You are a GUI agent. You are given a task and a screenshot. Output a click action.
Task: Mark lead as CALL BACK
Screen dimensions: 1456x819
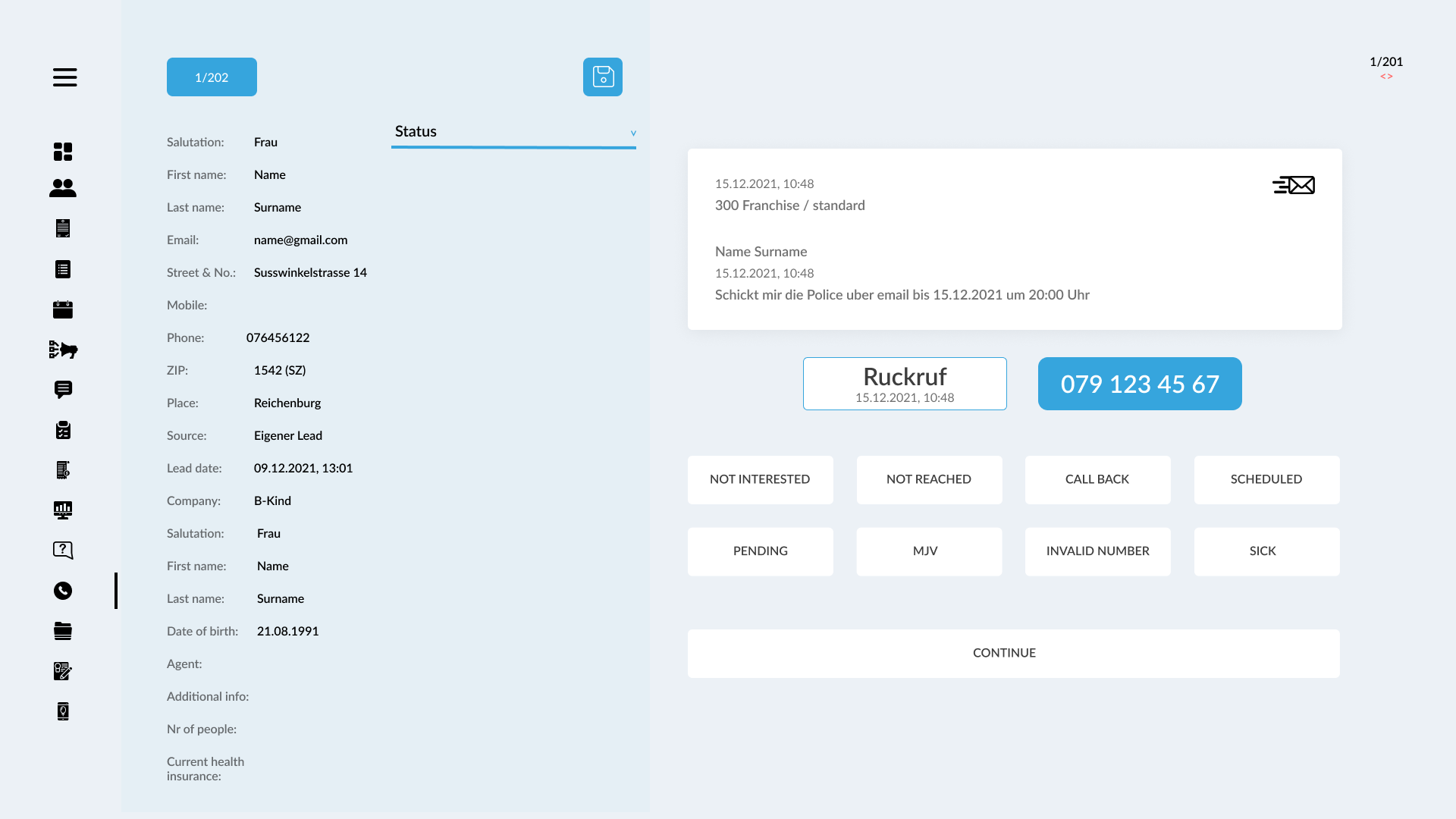[1097, 479]
